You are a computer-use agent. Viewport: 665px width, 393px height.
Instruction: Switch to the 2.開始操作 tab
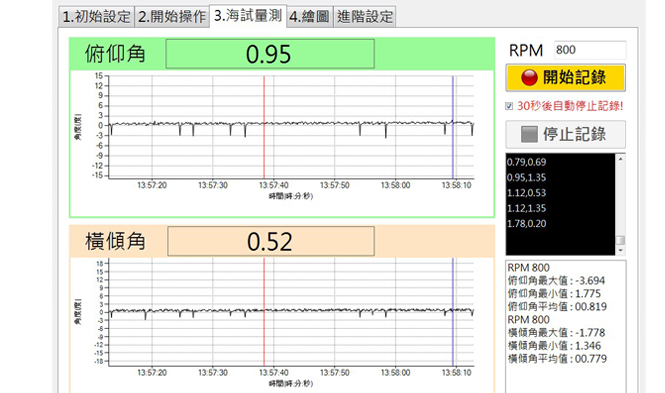tap(172, 17)
